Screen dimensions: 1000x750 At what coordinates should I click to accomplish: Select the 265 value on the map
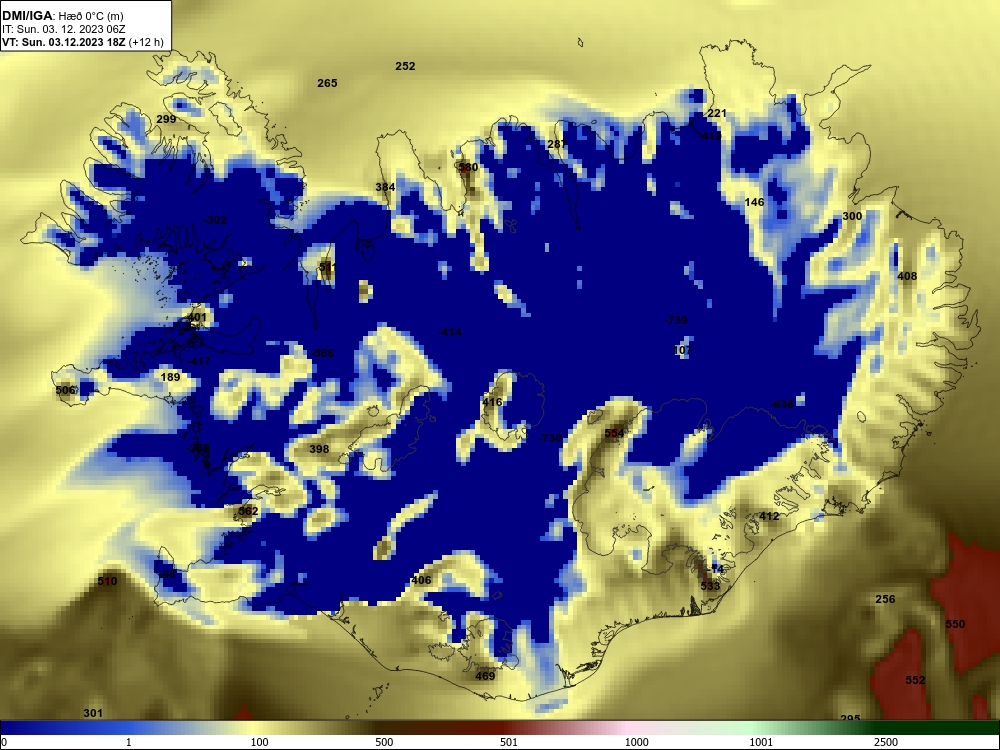point(327,83)
